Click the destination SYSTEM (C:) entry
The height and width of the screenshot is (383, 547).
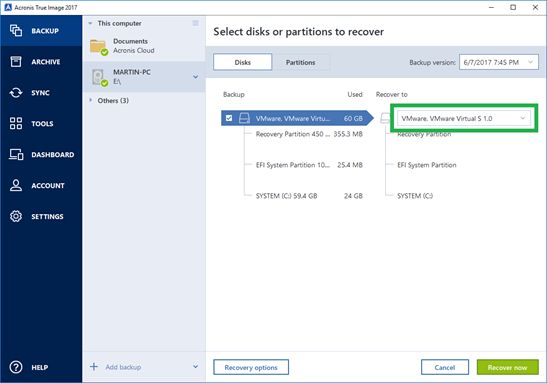(x=415, y=196)
